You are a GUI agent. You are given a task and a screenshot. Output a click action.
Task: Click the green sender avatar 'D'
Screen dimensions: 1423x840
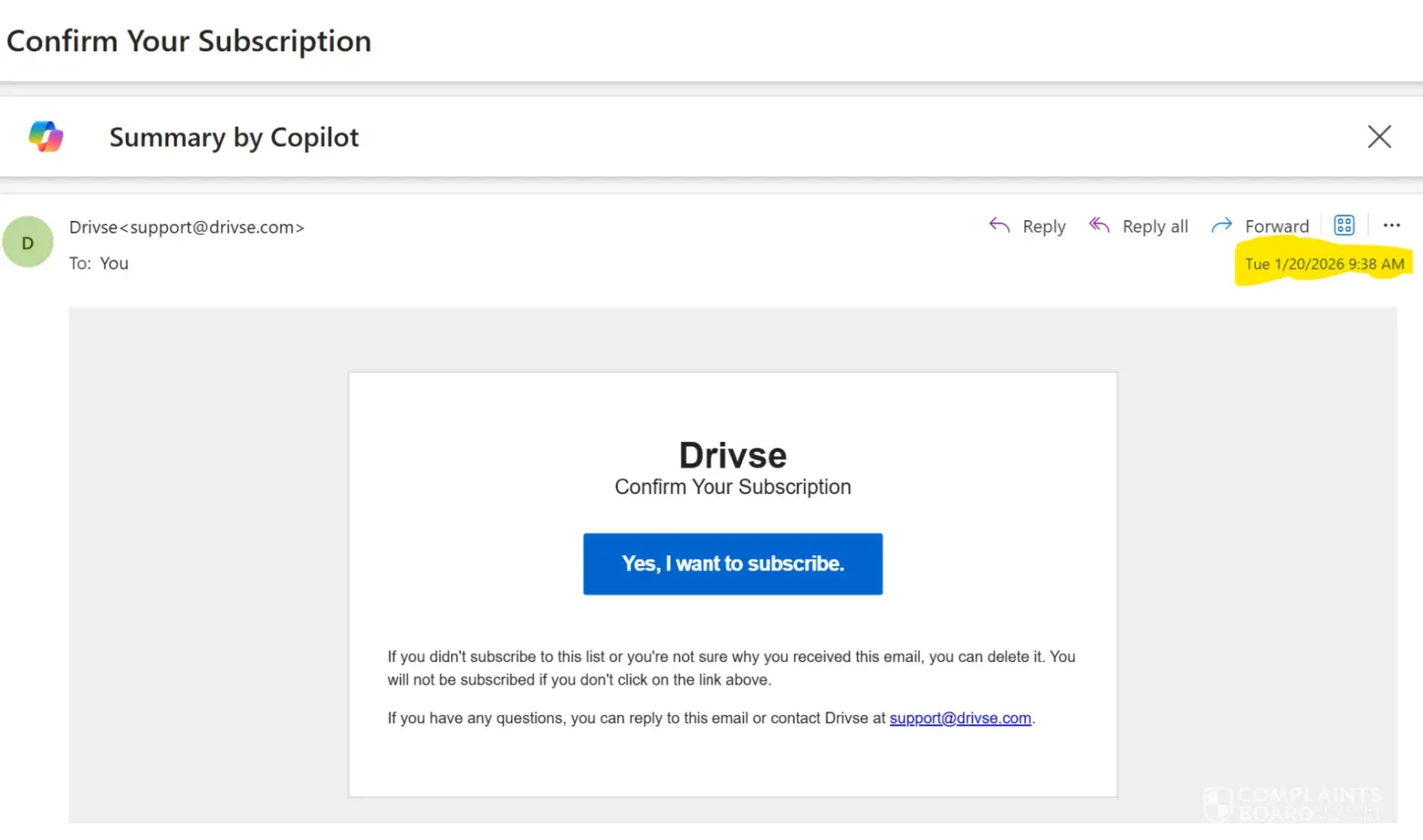click(x=28, y=243)
